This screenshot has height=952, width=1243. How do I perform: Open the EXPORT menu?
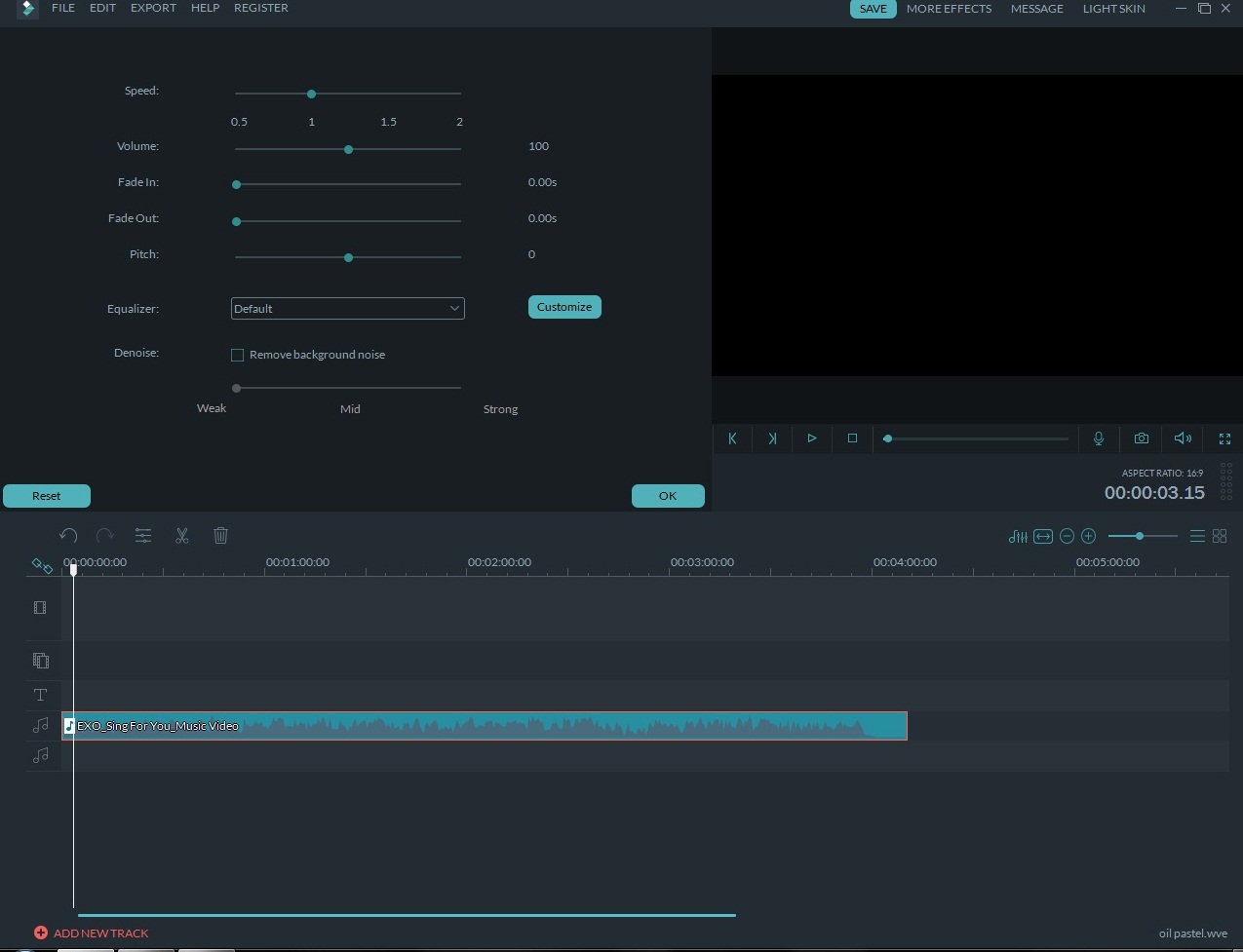(x=154, y=8)
